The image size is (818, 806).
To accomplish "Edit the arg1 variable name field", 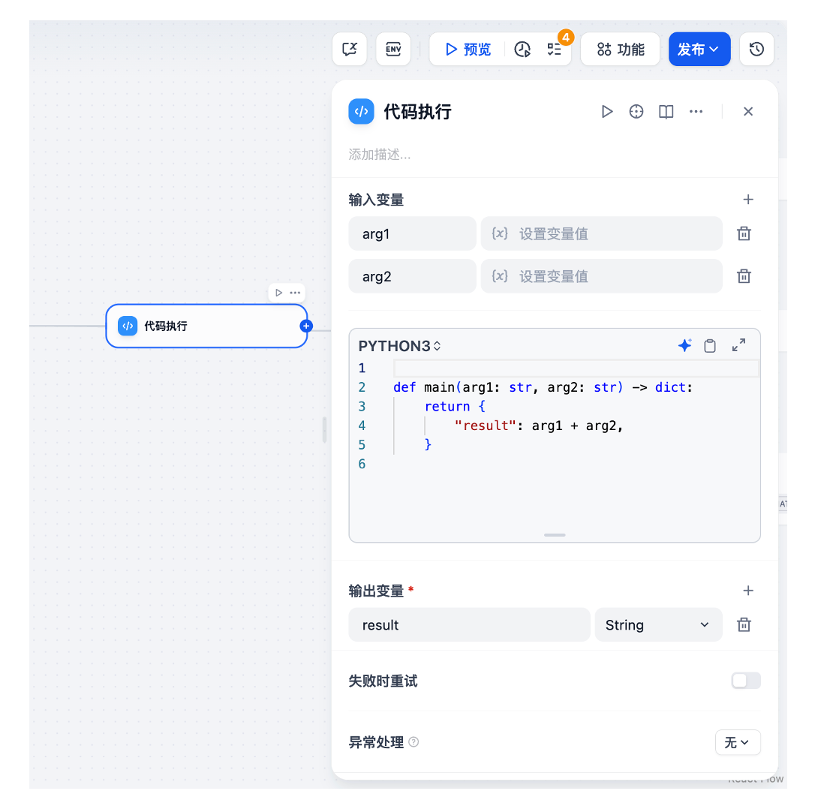I will (x=412, y=234).
